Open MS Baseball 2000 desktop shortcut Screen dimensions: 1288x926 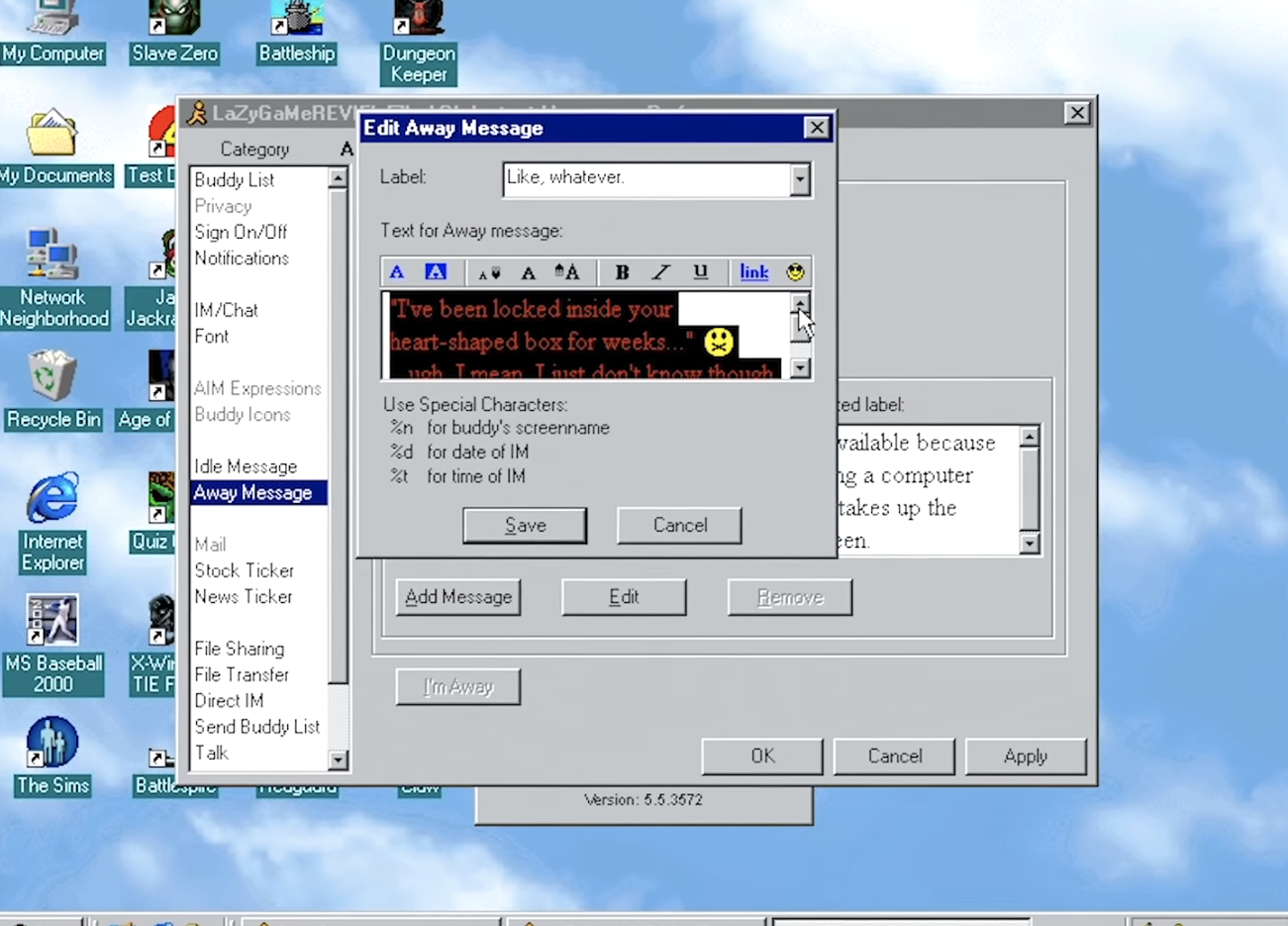click(53, 645)
